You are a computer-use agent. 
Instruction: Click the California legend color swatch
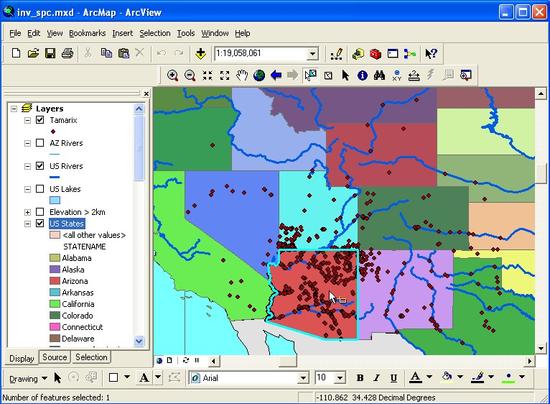(55, 304)
